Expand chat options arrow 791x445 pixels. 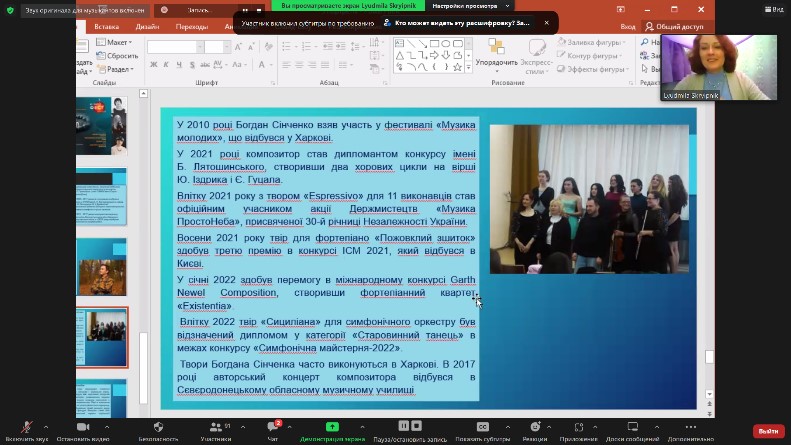[290, 427]
